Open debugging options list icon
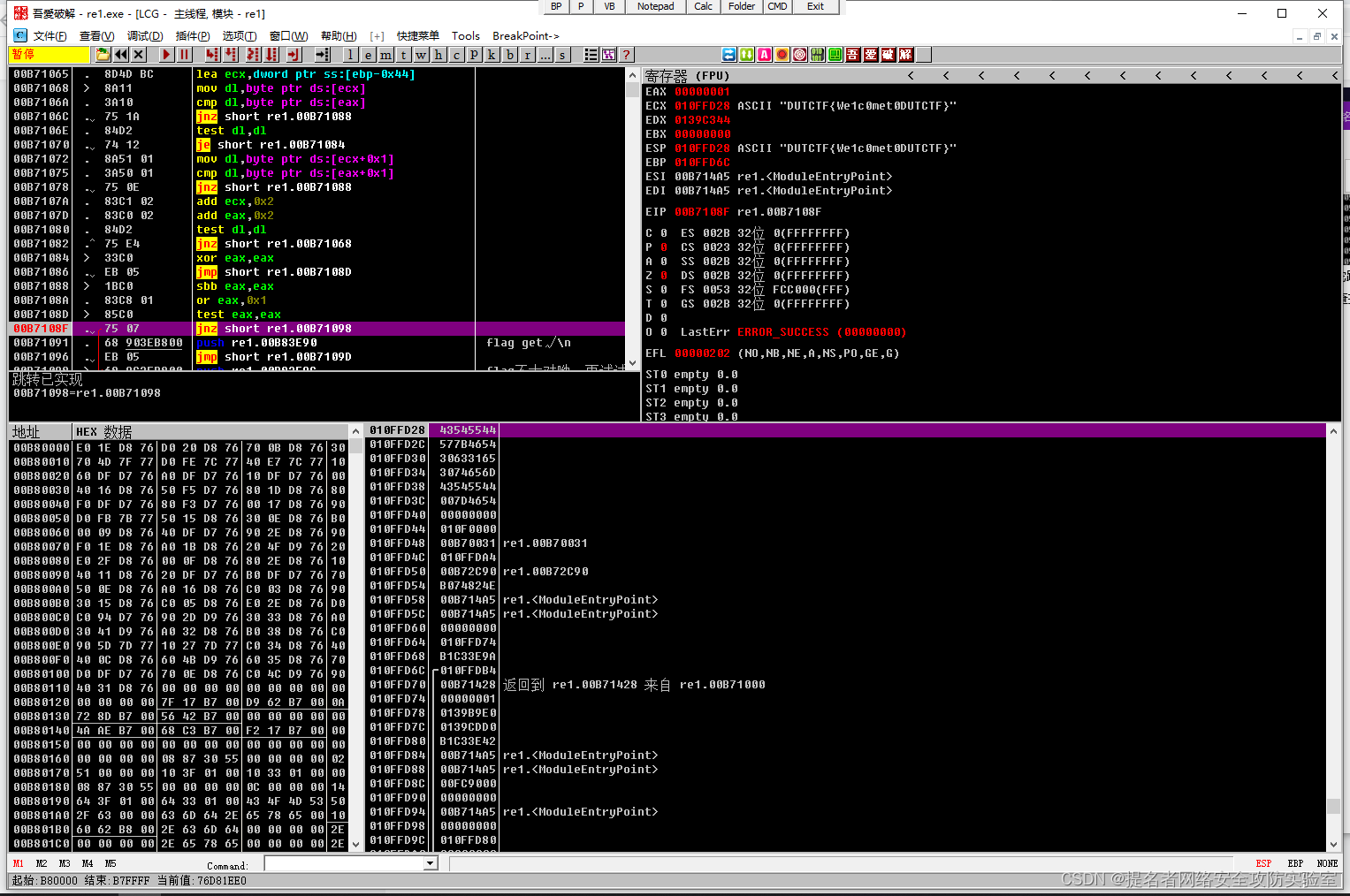This screenshot has width=1350, height=896. (591, 55)
